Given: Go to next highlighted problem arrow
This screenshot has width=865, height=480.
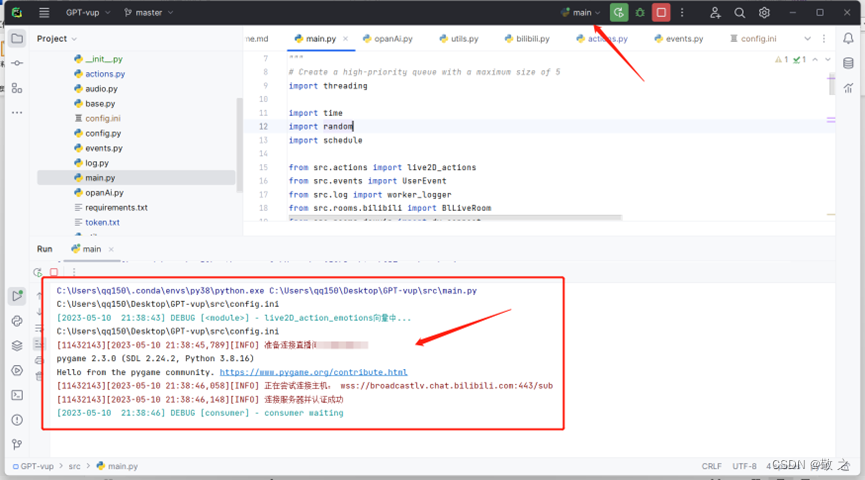Looking at the screenshot, I should (x=827, y=59).
